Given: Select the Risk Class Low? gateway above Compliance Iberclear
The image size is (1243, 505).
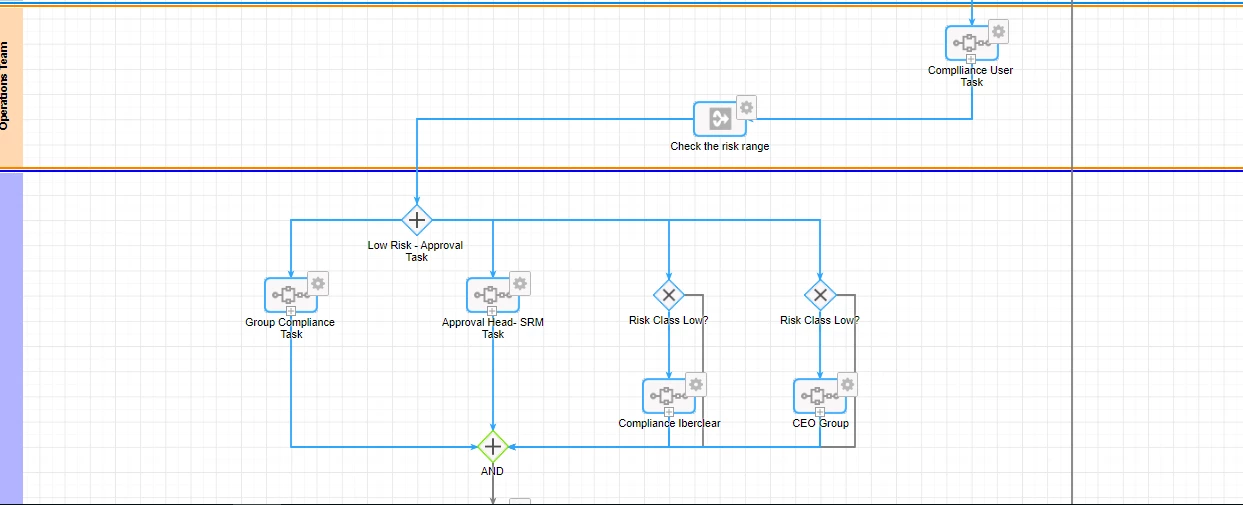Looking at the screenshot, I should click(x=669, y=295).
